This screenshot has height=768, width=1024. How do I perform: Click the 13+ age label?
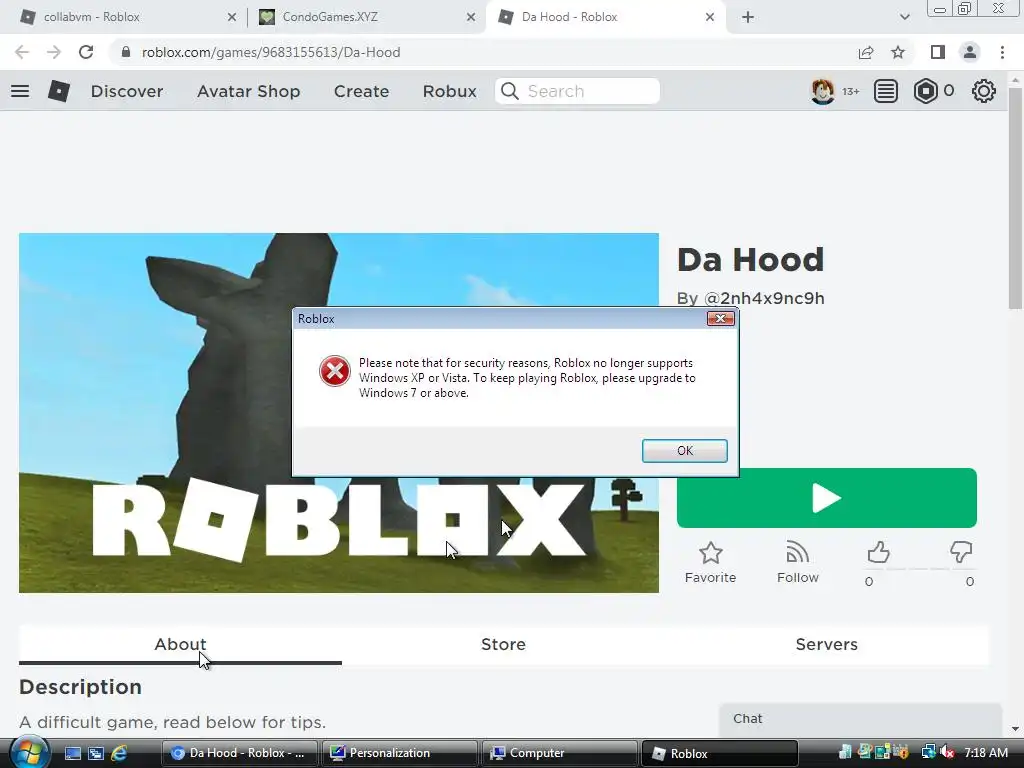(x=850, y=91)
